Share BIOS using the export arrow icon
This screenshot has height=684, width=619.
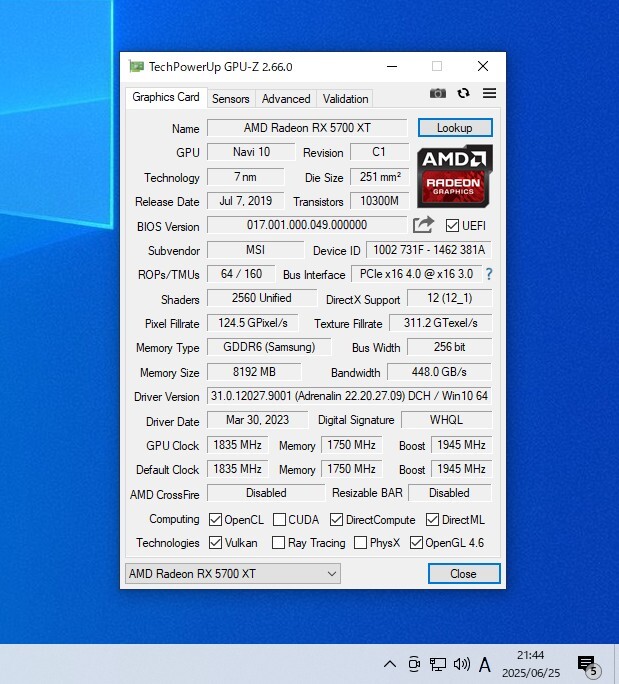[423, 225]
